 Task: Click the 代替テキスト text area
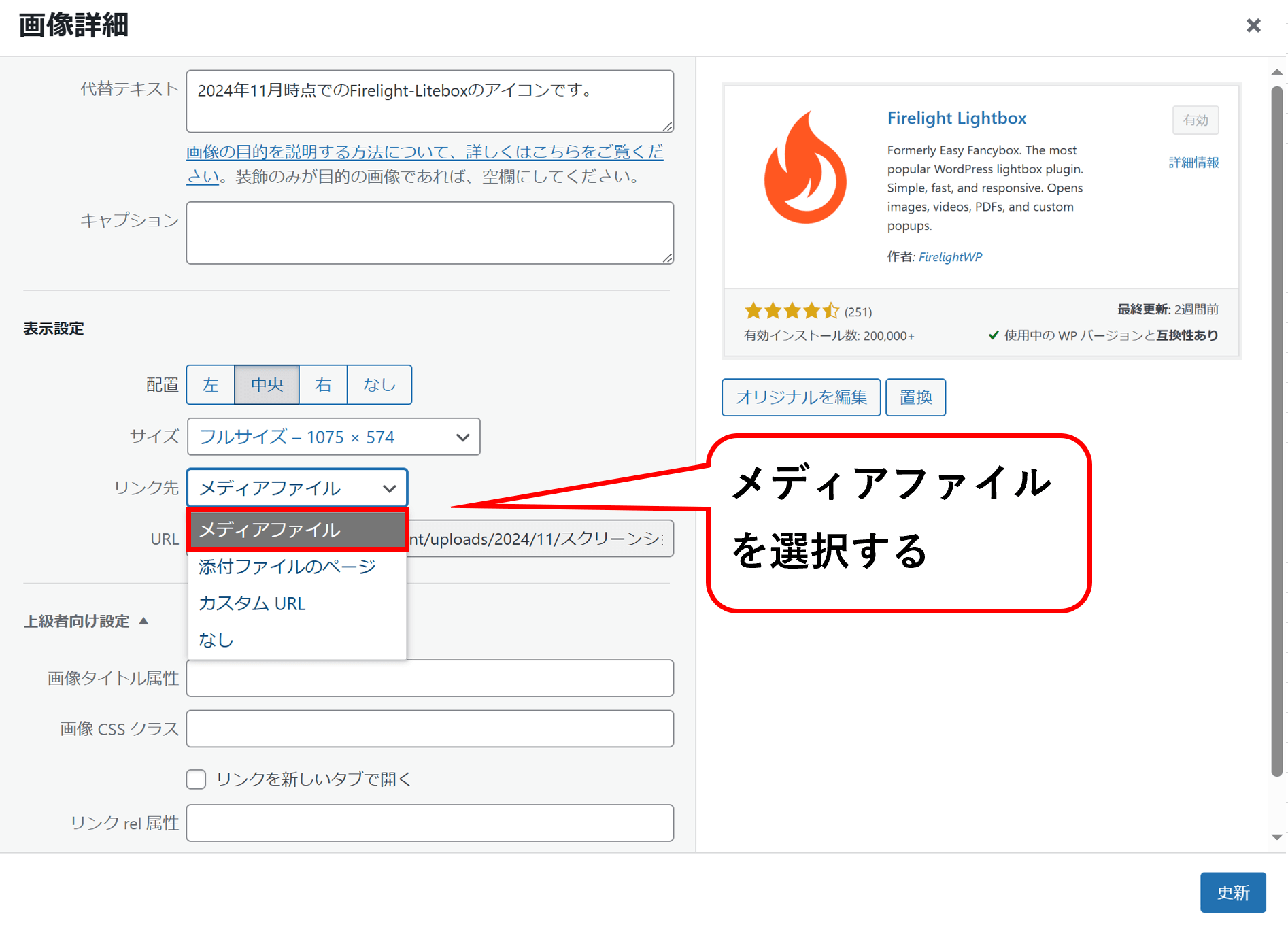pos(430,101)
